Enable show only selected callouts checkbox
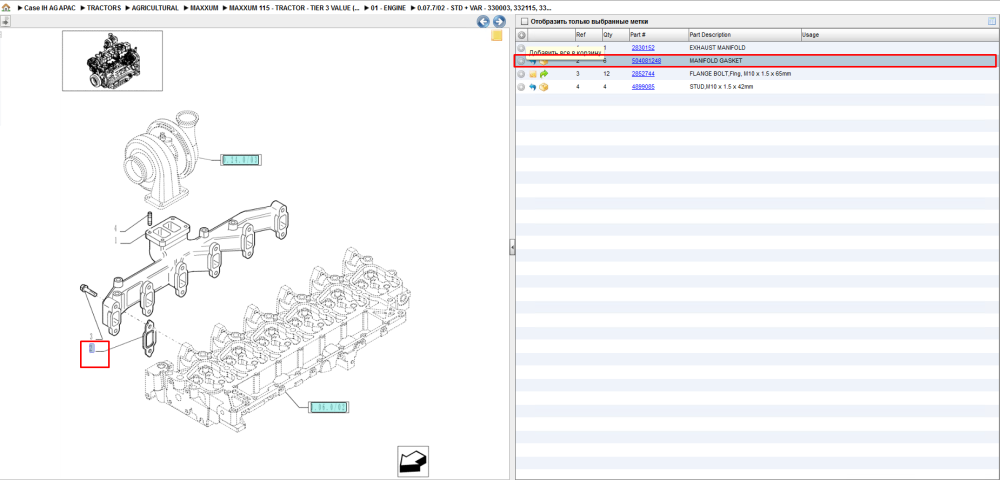The image size is (1000, 480). pyautogui.click(x=524, y=22)
